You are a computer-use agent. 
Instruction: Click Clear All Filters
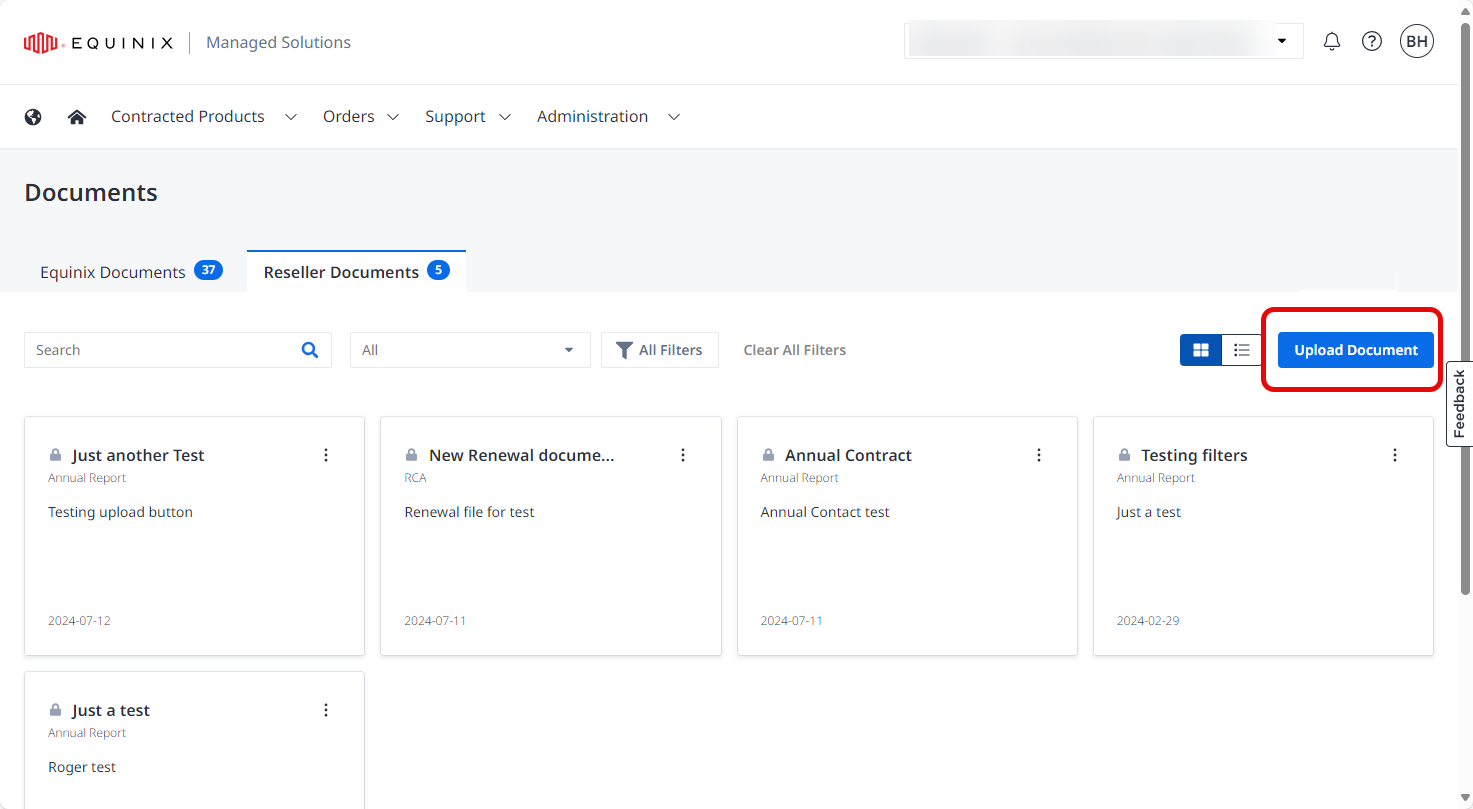[x=795, y=350]
